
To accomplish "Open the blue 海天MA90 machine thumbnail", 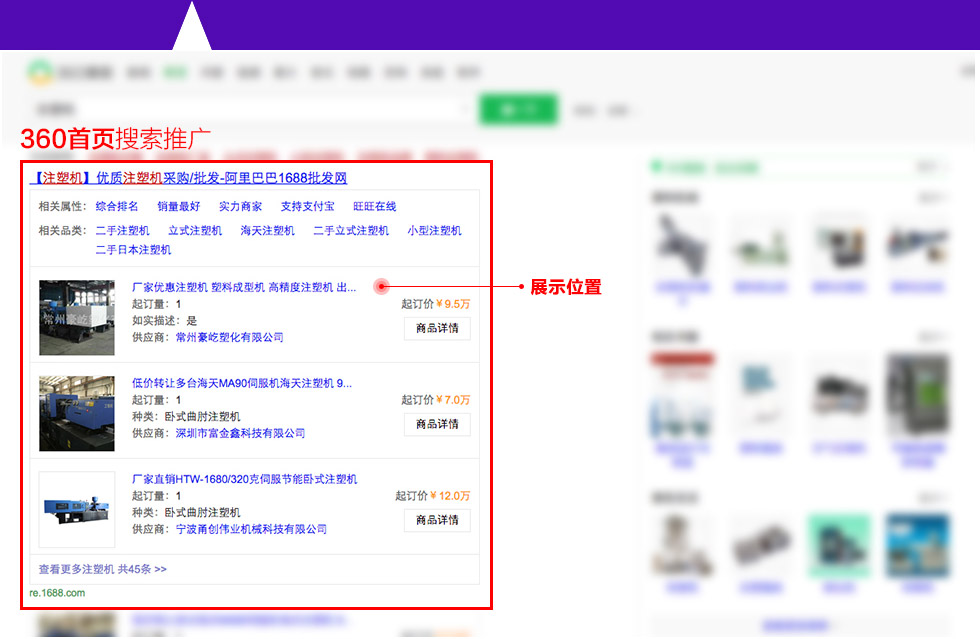I will pyautogui.click(x=77, y=413).
